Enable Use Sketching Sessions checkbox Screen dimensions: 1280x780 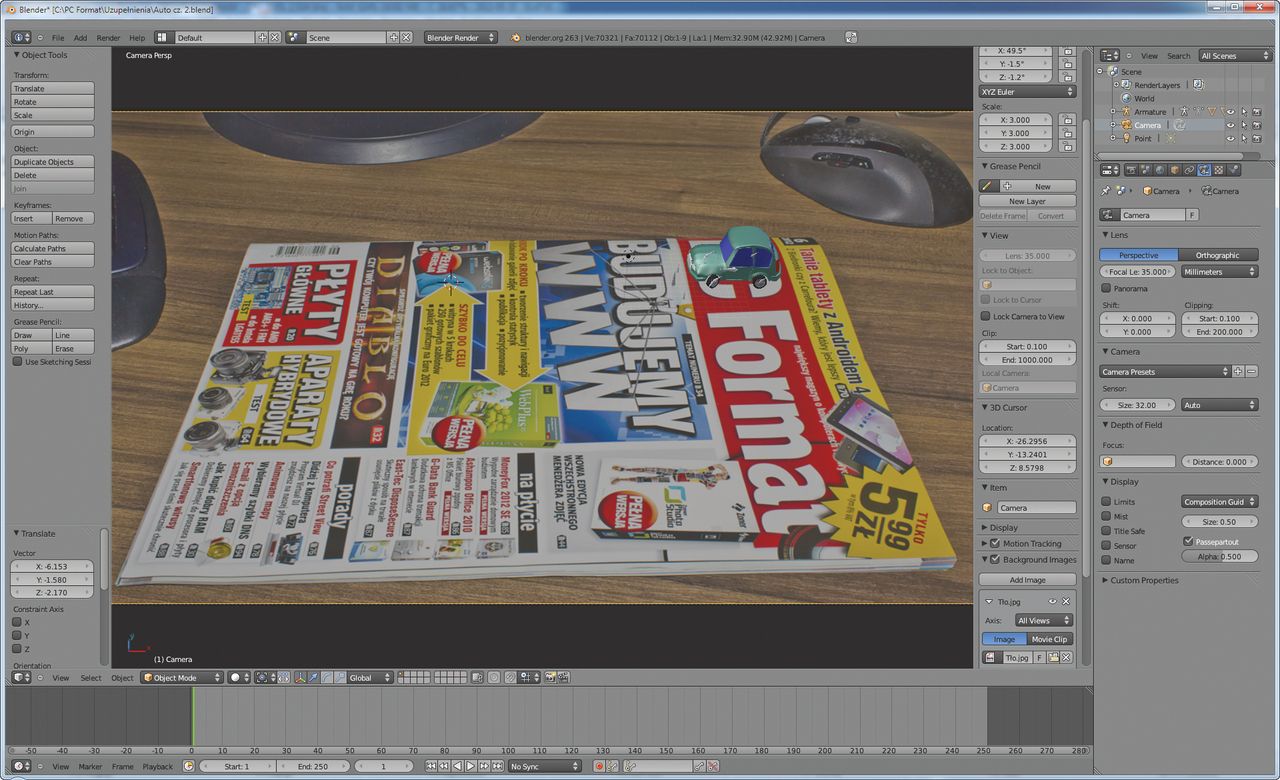(x=17, y=362)
